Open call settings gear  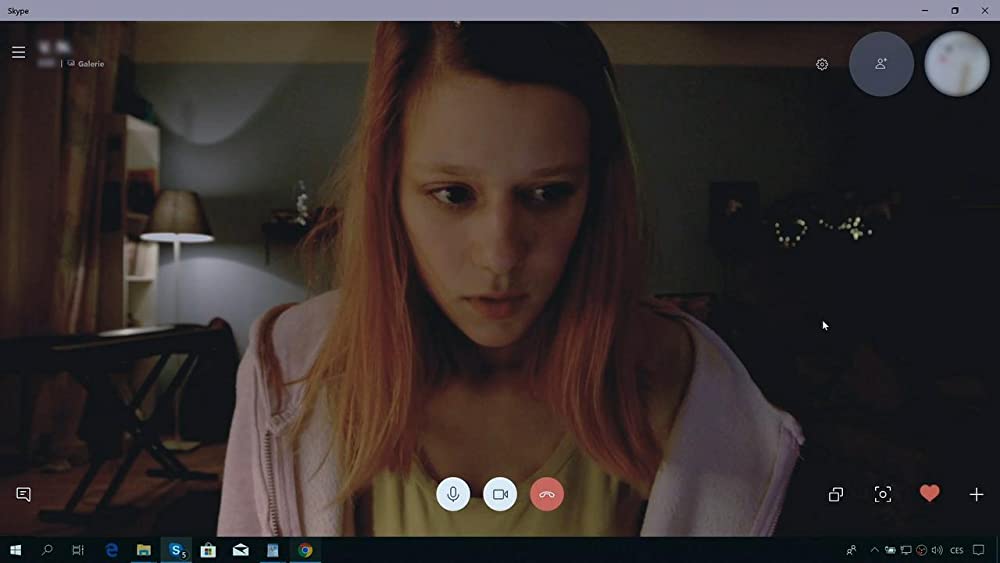(x=822, y=64)
